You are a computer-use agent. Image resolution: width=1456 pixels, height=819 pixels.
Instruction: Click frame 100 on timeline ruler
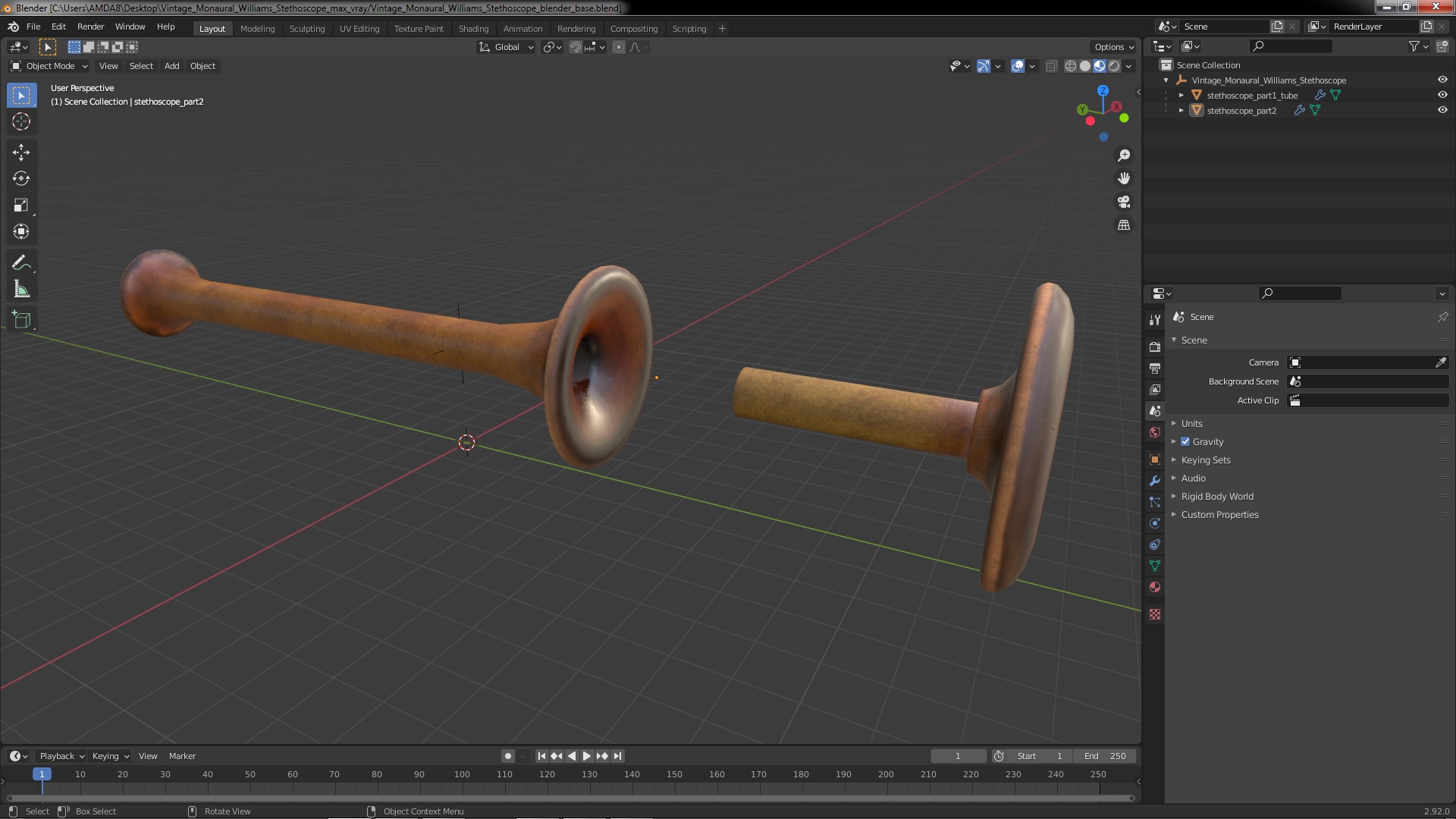[x=462, y=774]
